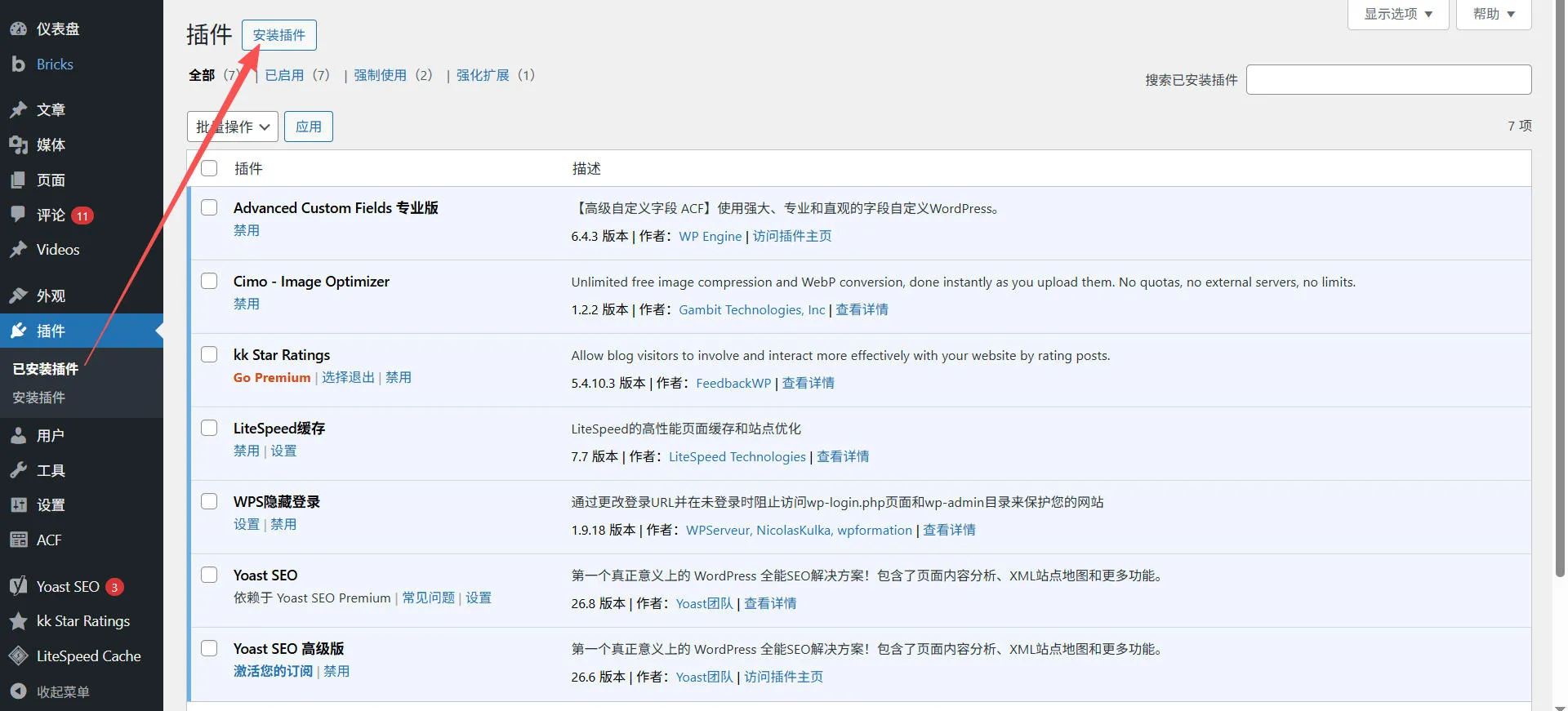Check the WPS隐藏登录 plugin checkbox
The image size is (1568, 711).
(210, 501)
